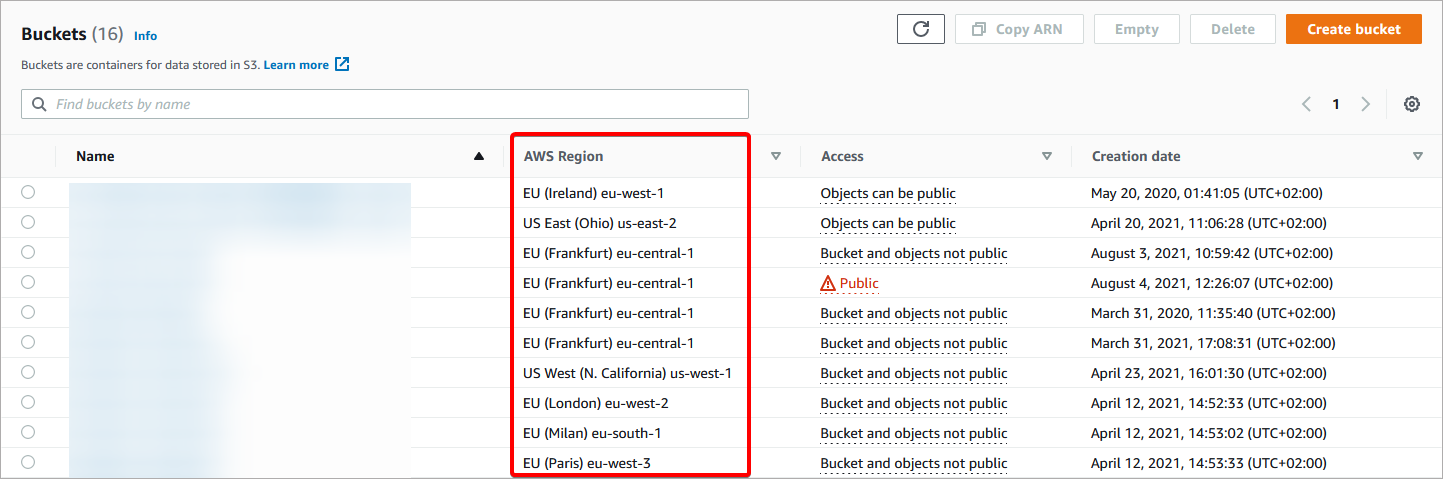This screenshot has height=479, width=1443.
Task: Select radio button for the Paris eu-west-3 bucket
Action: point(28,462)
